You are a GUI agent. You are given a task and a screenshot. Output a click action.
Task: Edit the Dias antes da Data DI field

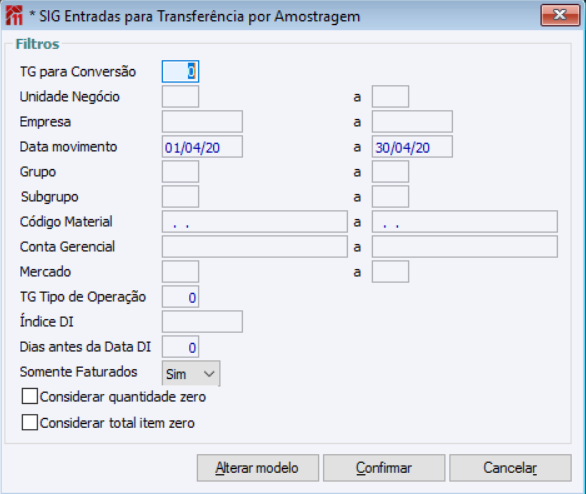pyautogui.click(x=181, y=347)
